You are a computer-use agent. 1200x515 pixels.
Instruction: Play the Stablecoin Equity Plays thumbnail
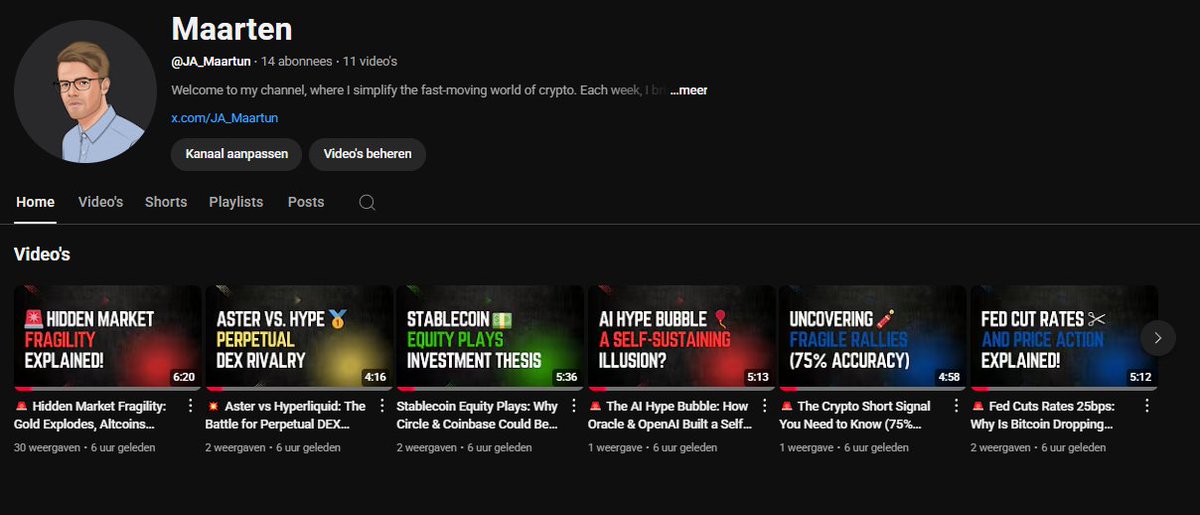(490, 338)
